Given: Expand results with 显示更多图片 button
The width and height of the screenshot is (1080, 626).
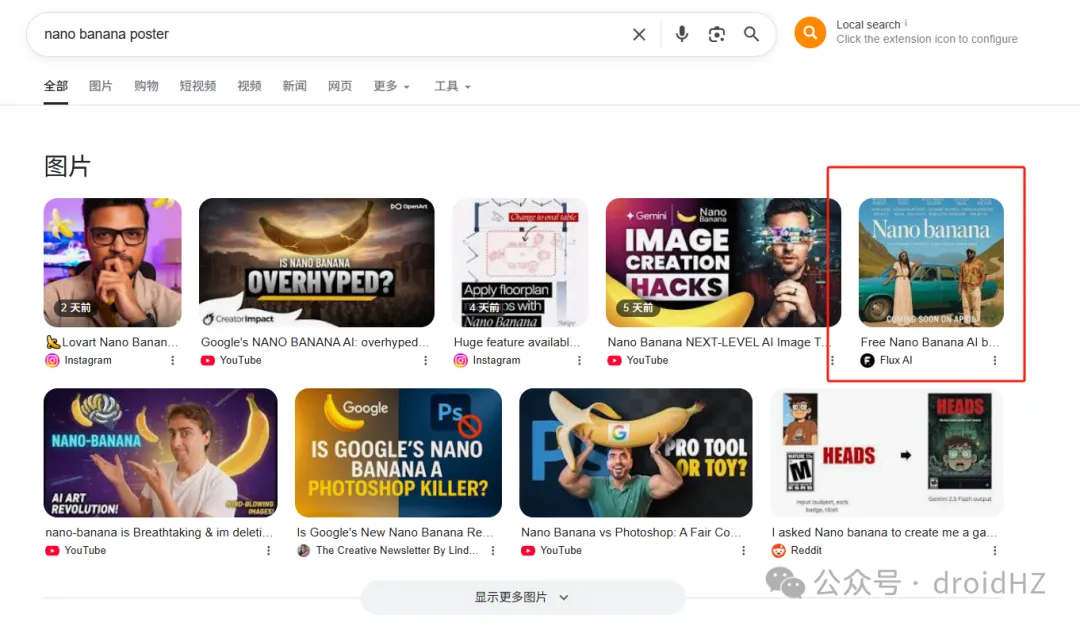Looking at the screenshot, I should tap(522, 597).
